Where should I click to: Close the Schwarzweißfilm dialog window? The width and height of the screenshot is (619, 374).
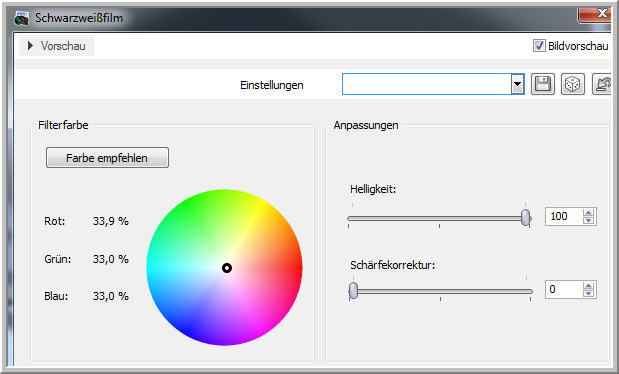pos(595,14)
